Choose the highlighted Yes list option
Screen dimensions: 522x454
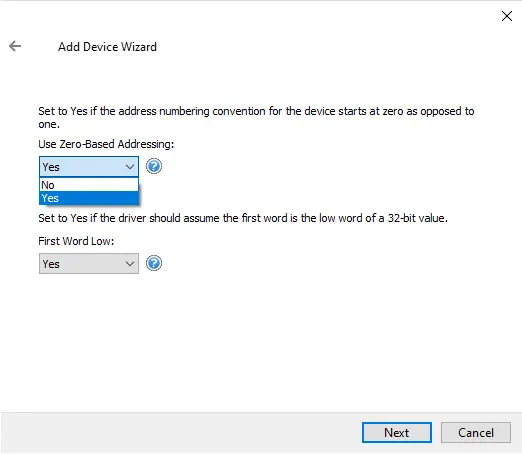(x=89, y=198)
